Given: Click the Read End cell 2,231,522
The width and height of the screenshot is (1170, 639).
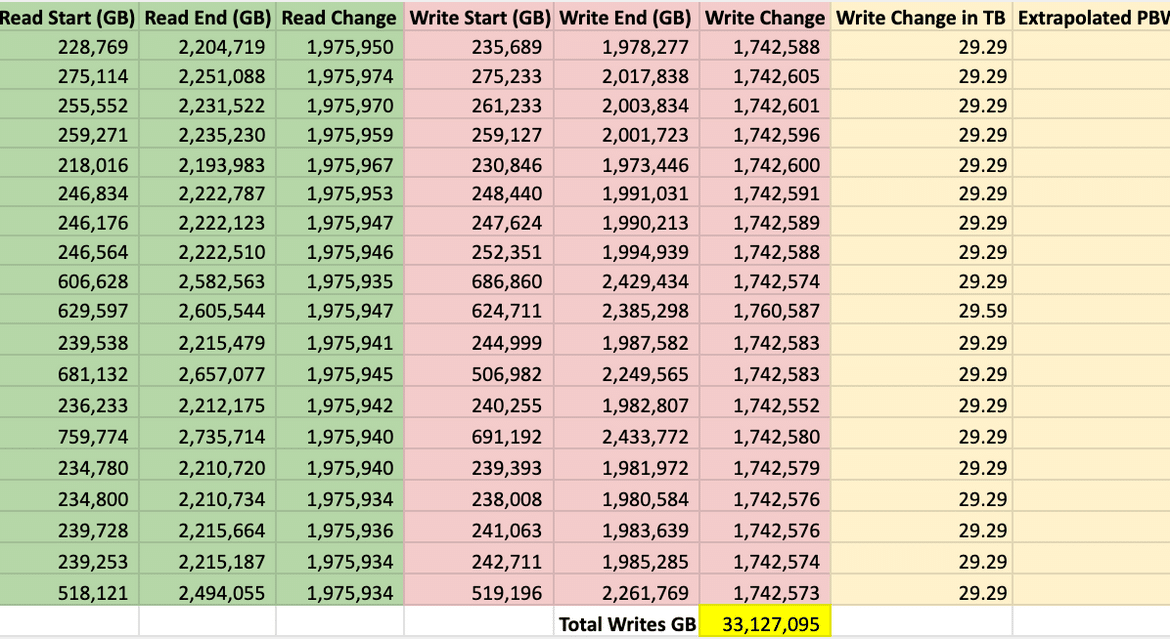Looking at the screenshot, I should (207, 105).
